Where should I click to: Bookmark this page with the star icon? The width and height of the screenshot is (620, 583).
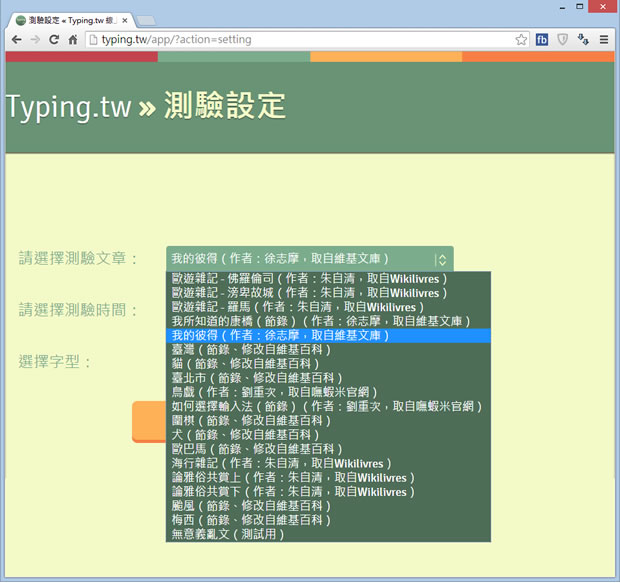(521, 40)
